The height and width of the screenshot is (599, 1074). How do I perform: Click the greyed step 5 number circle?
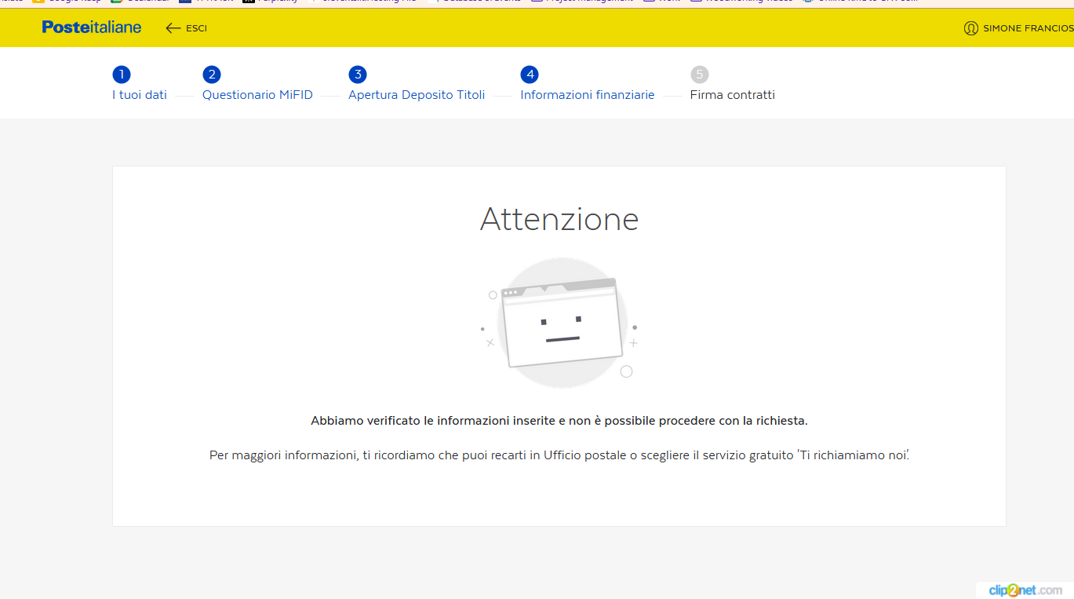699,74
